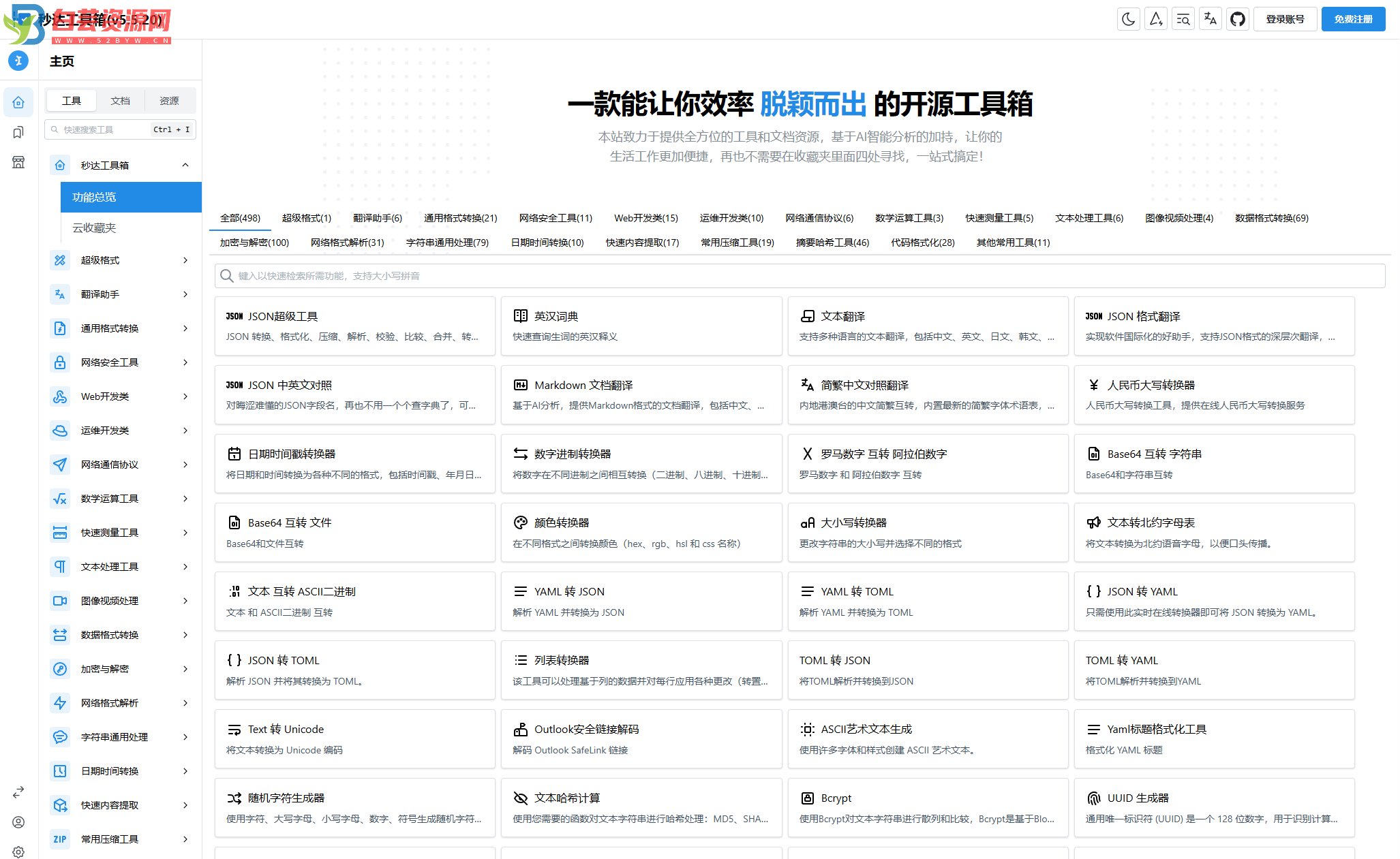Collapse the 秒达工具箱 menu group
The height and width of the screenshot is (859, 1400).
tap(120, 165)
